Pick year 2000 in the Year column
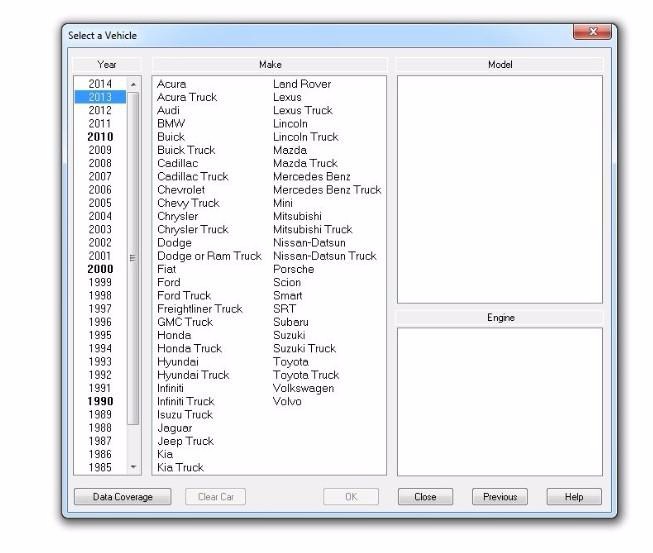The height and width of the screenshot is (553, 653). (x=100, y=269)
